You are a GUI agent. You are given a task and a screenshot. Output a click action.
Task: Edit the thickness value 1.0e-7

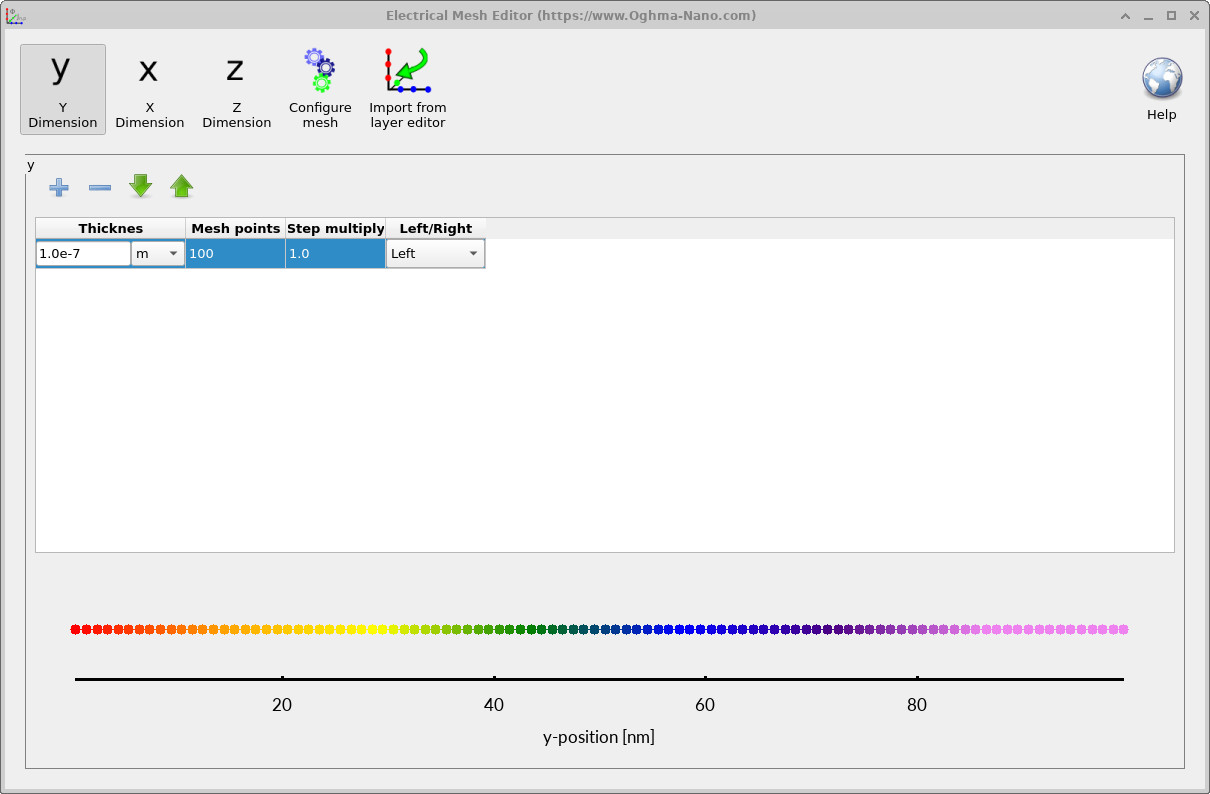83,254
